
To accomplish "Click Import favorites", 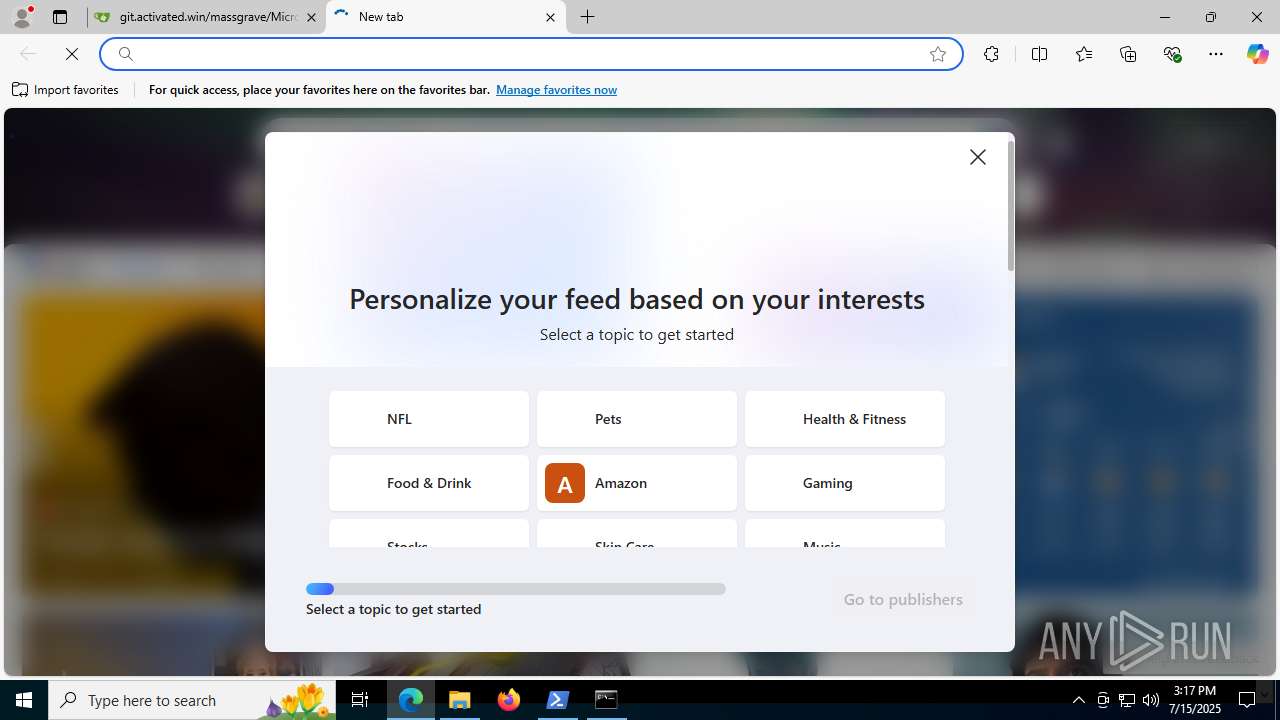I will pyautogui.click(x=66, y=90).
